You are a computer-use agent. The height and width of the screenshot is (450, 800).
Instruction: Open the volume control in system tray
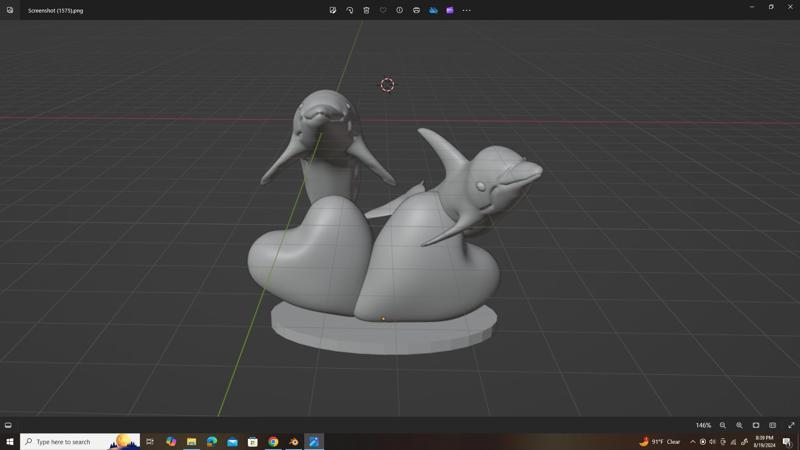point(713,442)
